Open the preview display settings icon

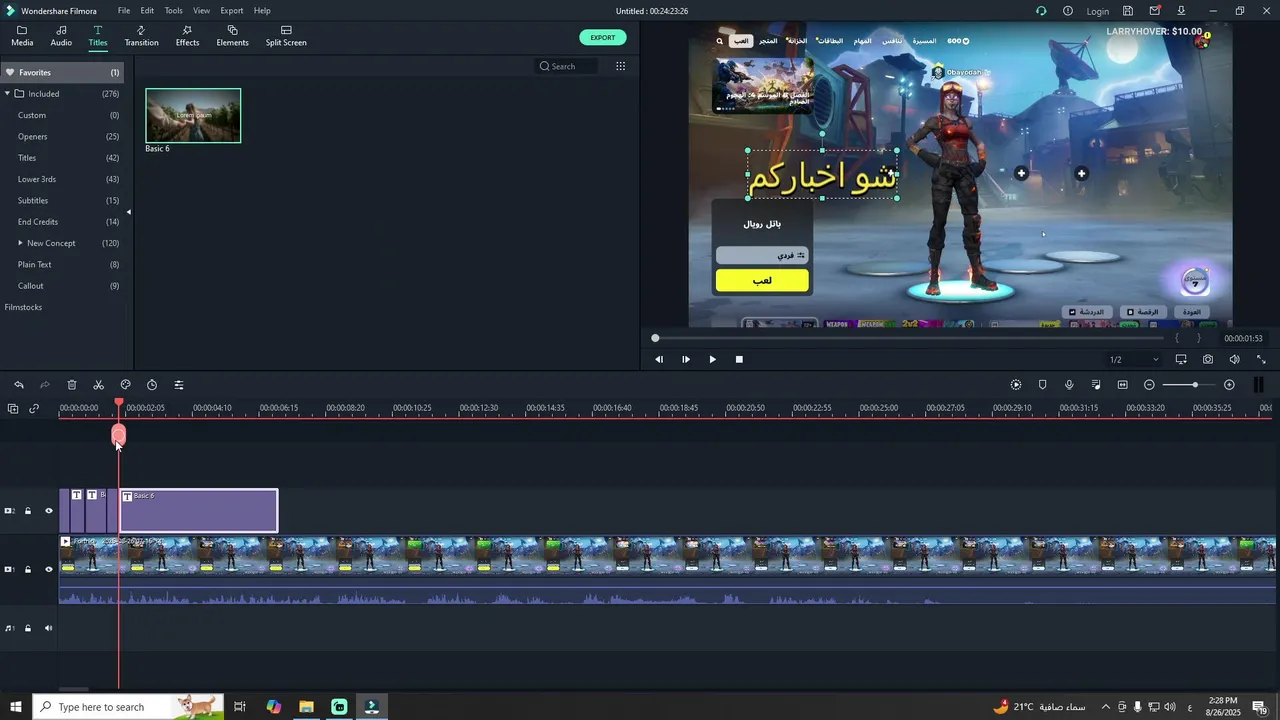click(x=1181, y=359)
